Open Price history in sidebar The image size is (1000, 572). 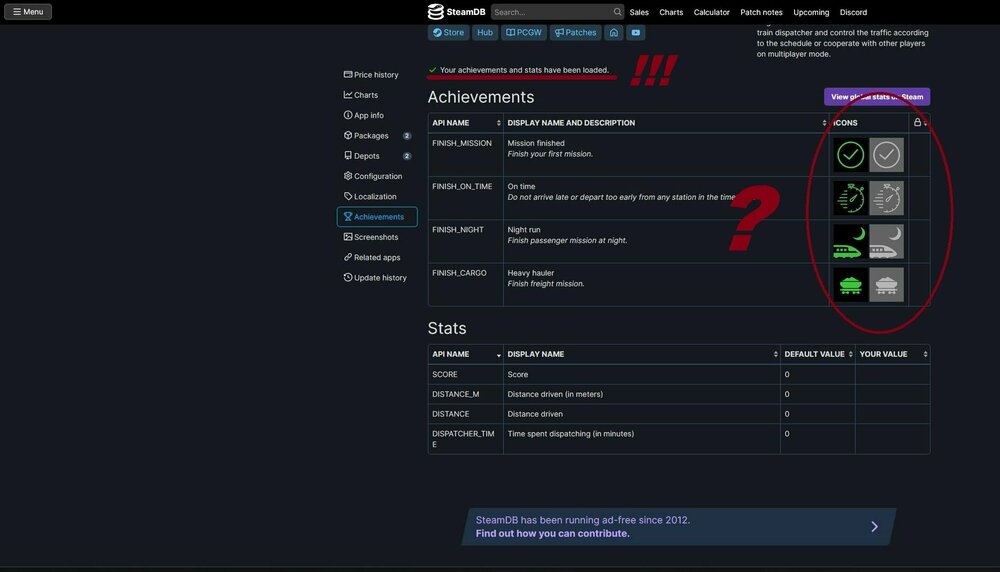click(x=376, y=75)
